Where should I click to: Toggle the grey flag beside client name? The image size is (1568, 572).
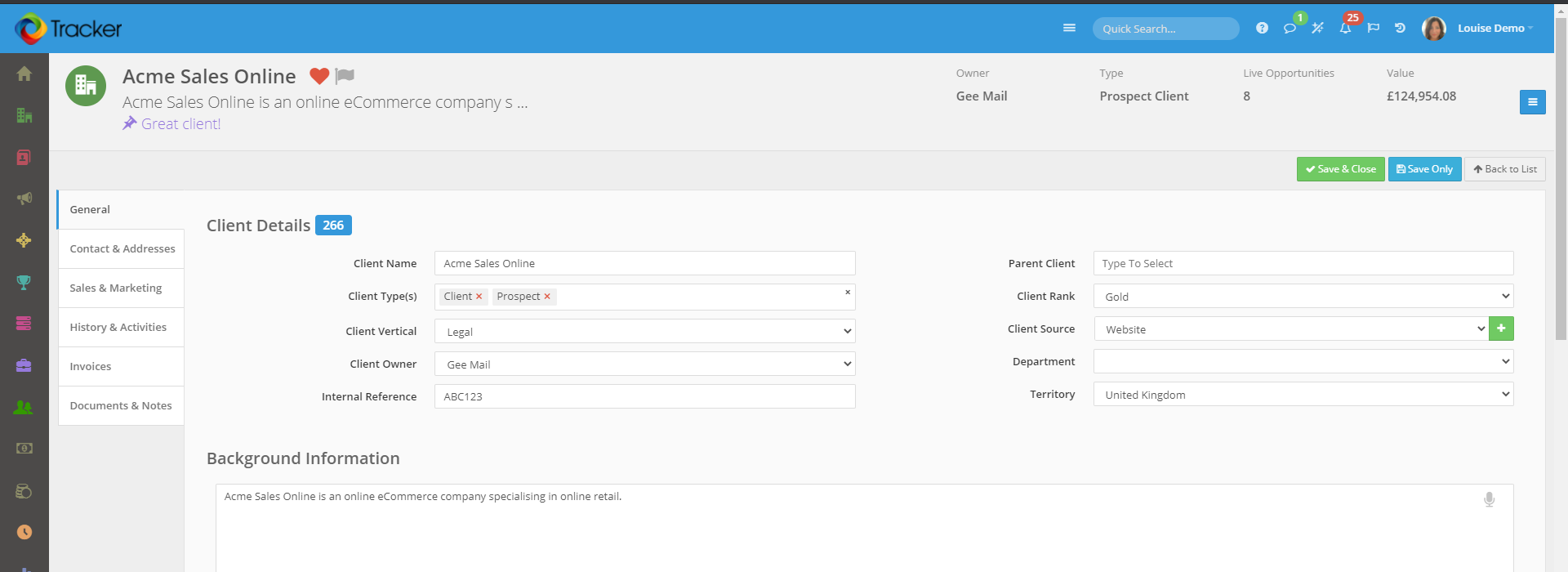tap(345, 76)
